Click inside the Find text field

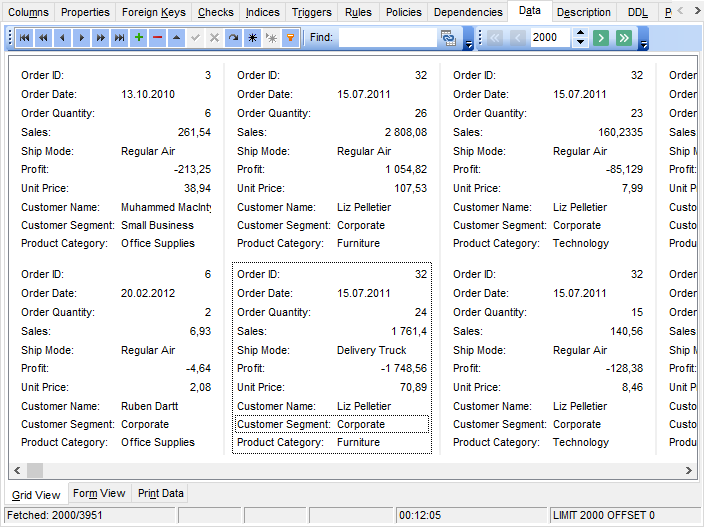click(x=387, y=38)
